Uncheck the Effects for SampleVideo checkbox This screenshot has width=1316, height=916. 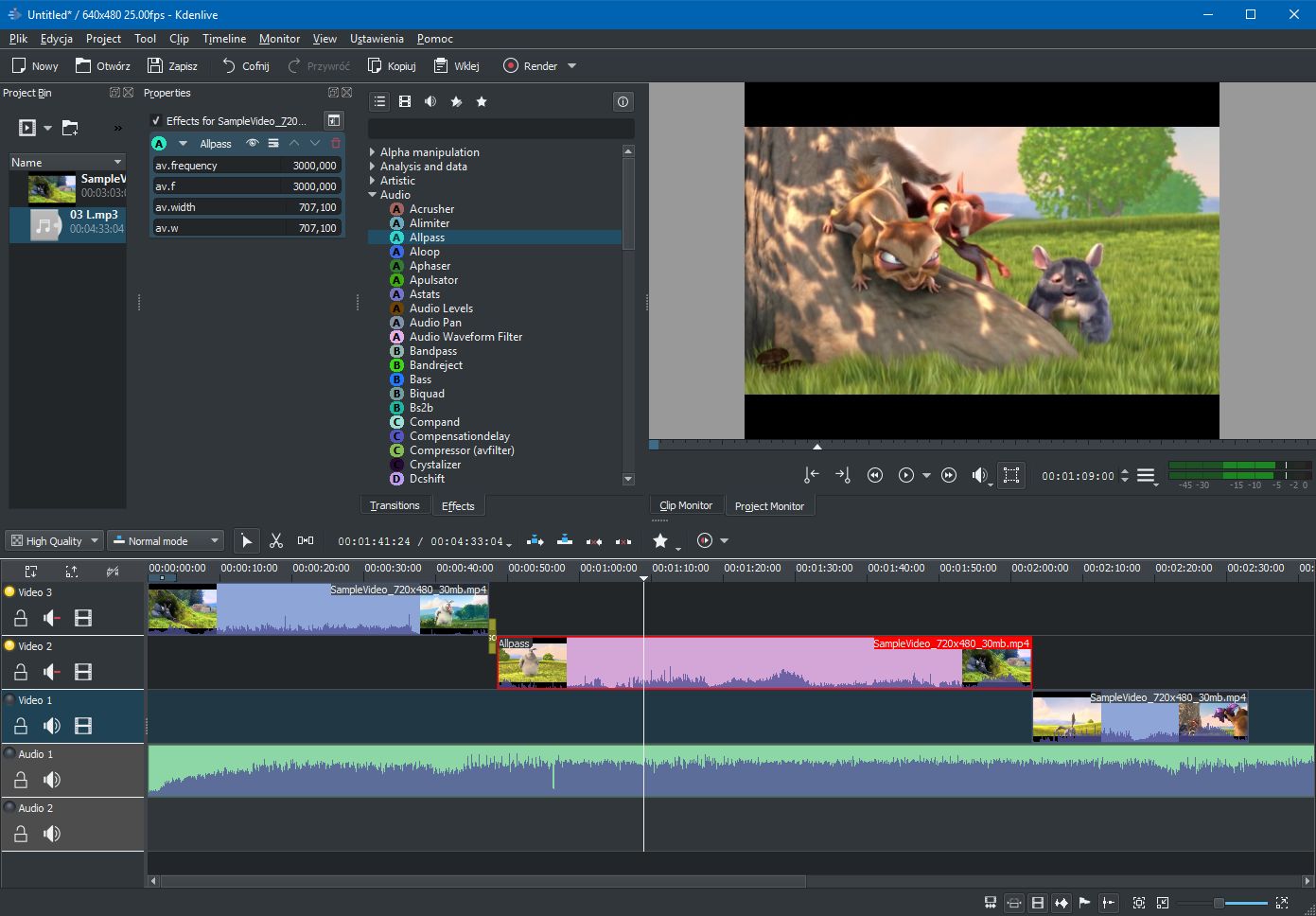tap(156, 121)
